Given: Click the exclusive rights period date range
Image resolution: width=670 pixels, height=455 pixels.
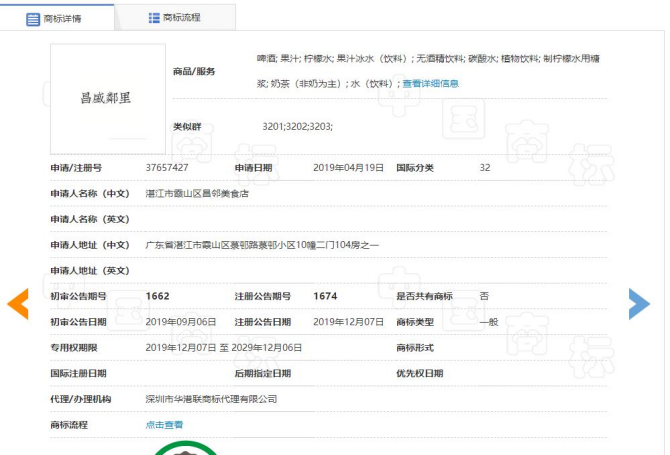Looking at the screenshot, I should pyautogui.click(x=223, y=347).
